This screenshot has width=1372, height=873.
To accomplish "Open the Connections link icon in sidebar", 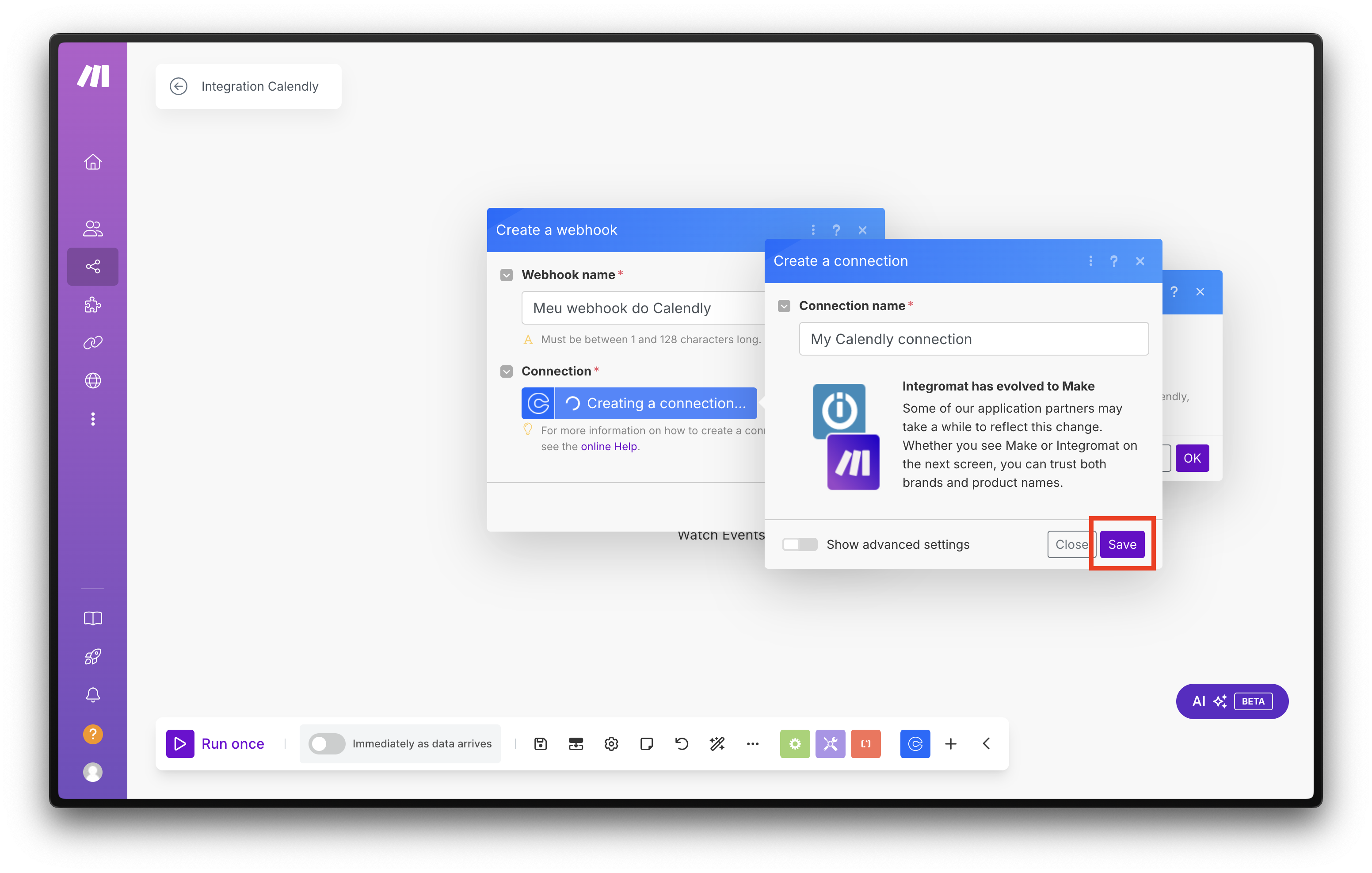I will click(92, 342).
